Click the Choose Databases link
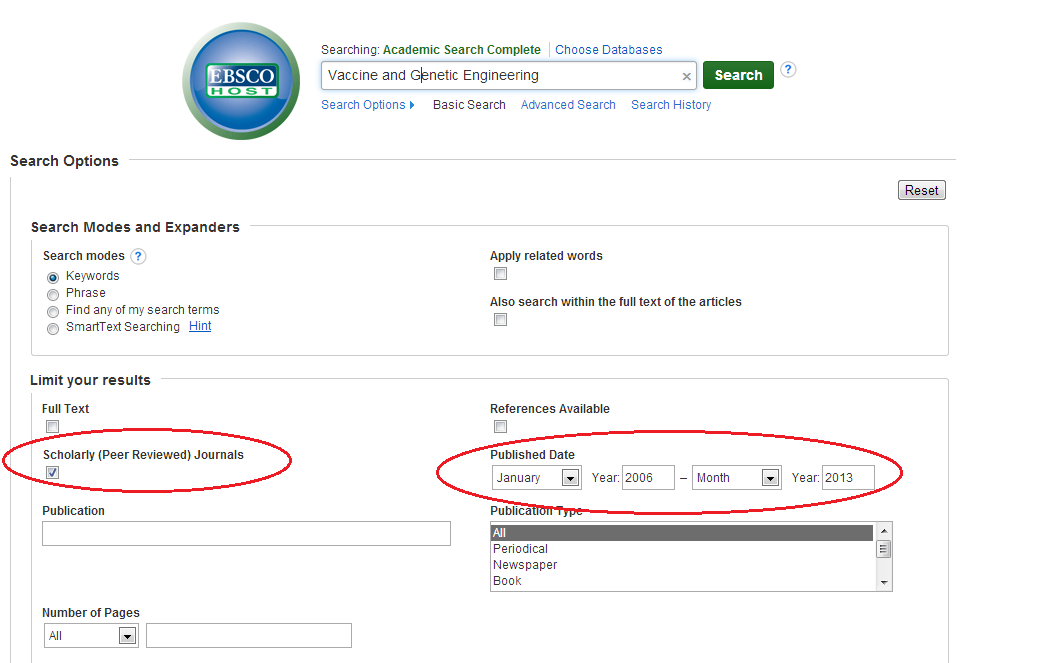Viewport: 1040px width, 663px height. 608,49
